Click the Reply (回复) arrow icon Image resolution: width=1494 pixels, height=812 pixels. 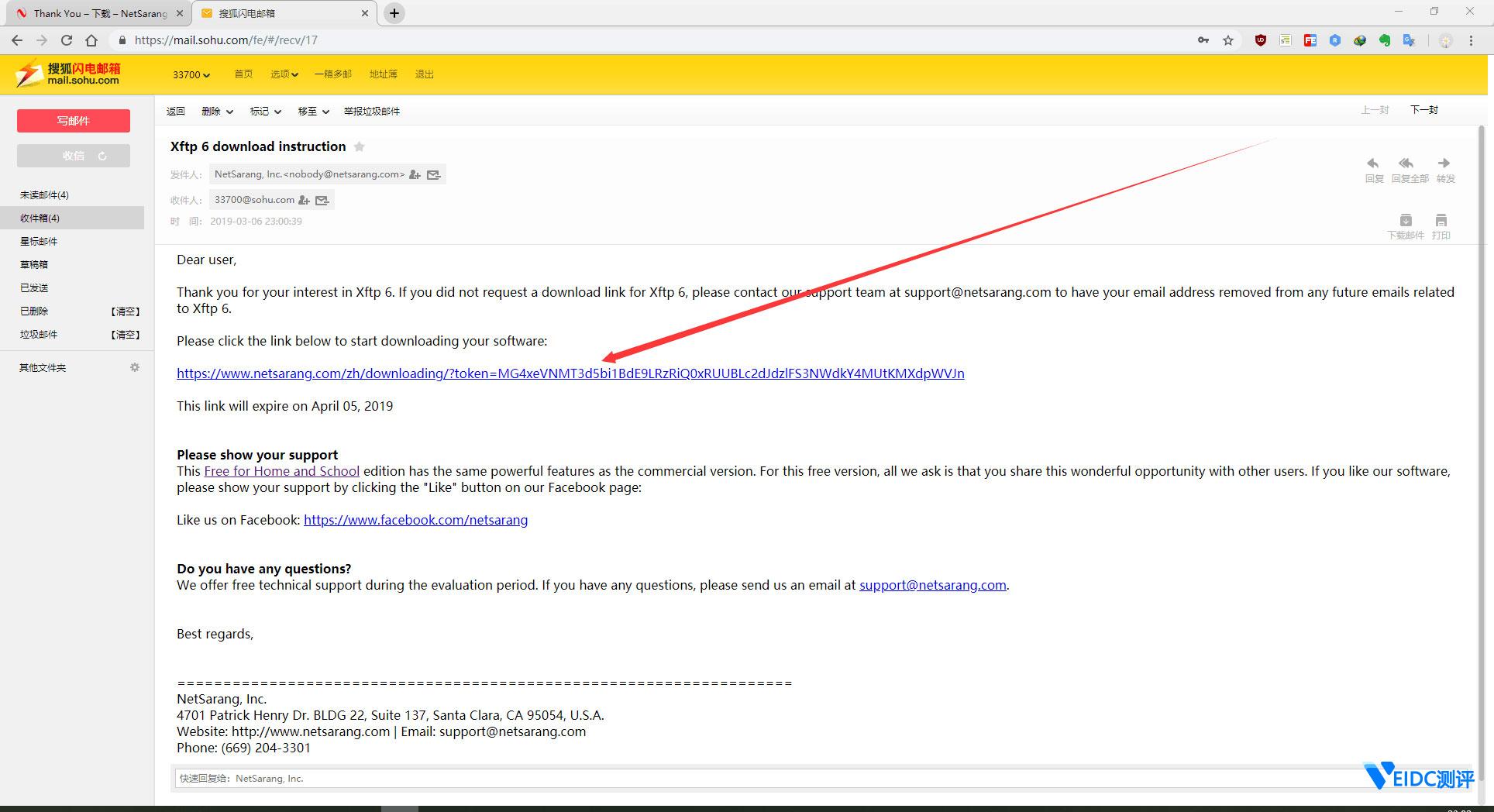[1373, 164]
